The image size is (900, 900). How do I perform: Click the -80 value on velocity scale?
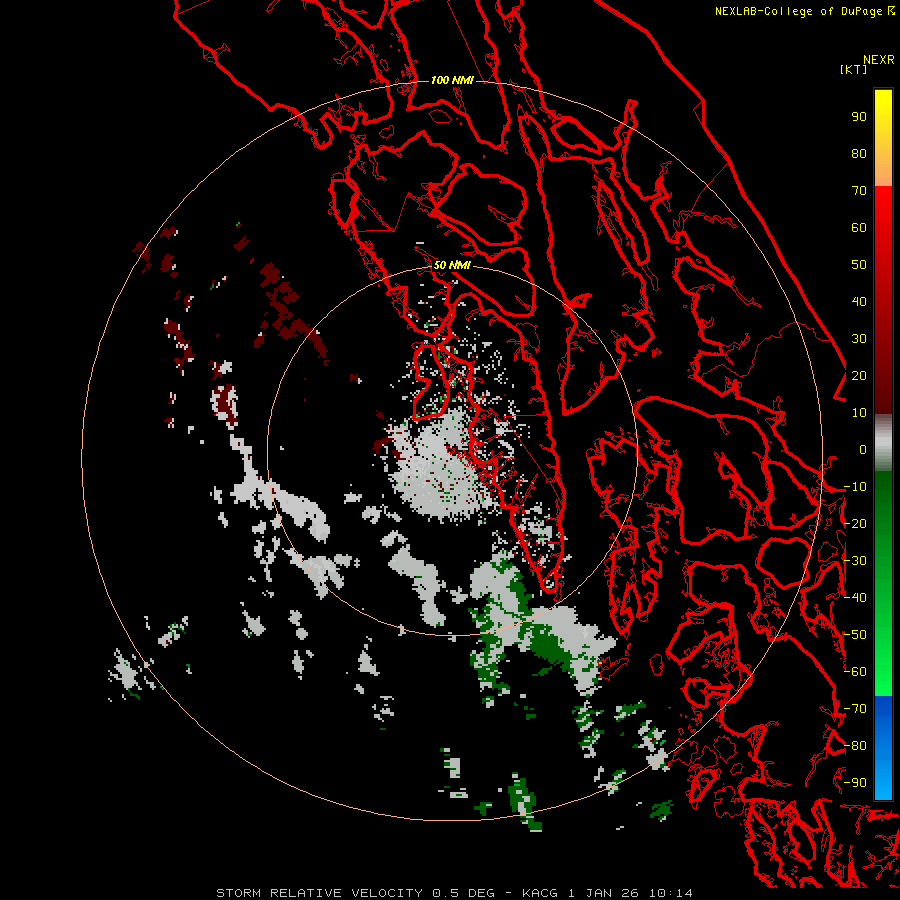855,746
